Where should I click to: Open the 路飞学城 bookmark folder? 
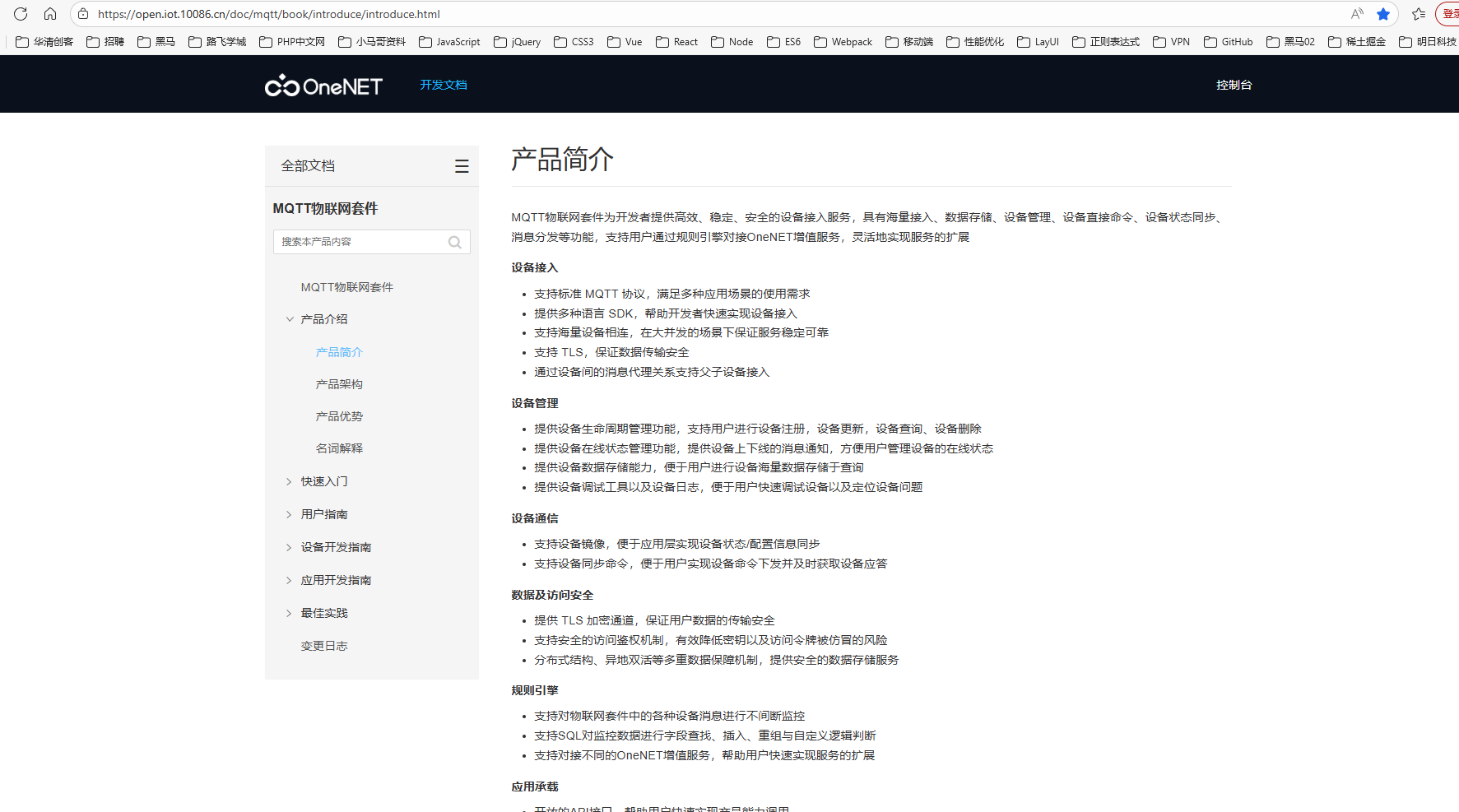point(217,42)
